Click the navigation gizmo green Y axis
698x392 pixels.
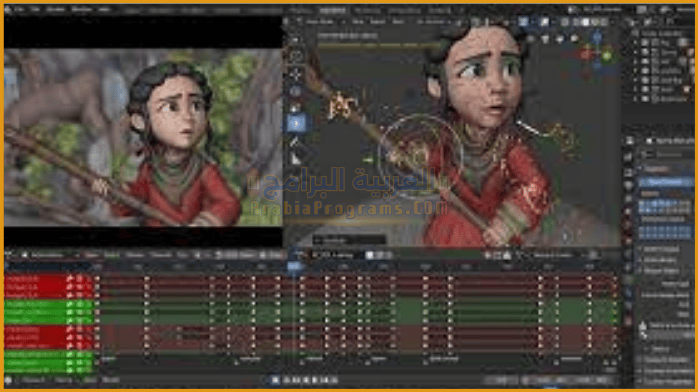click(607, 56)
